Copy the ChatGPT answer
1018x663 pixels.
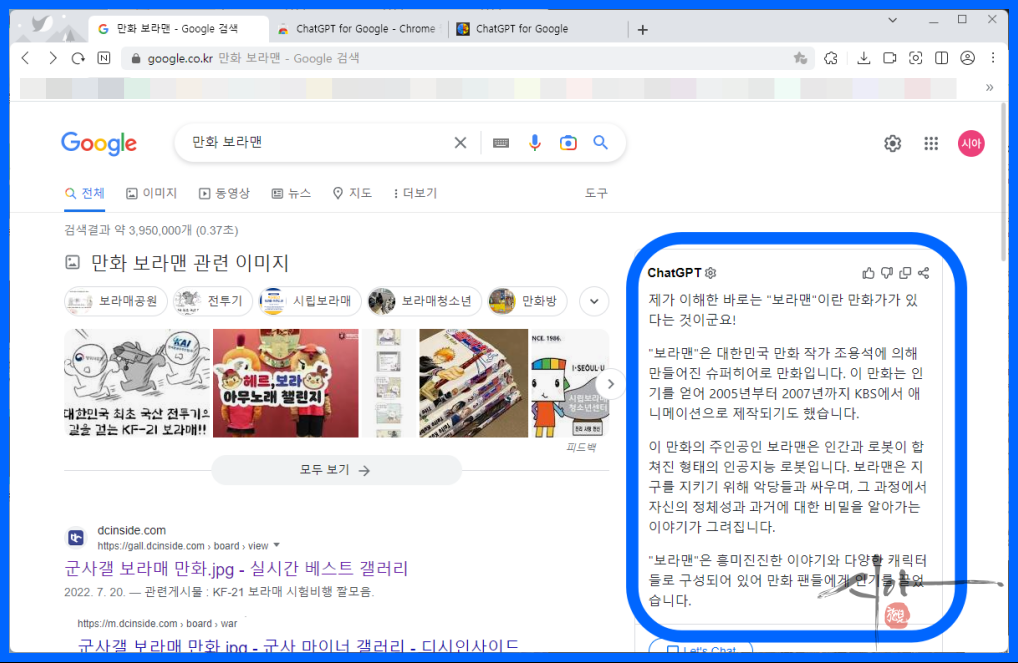[905, 273]
